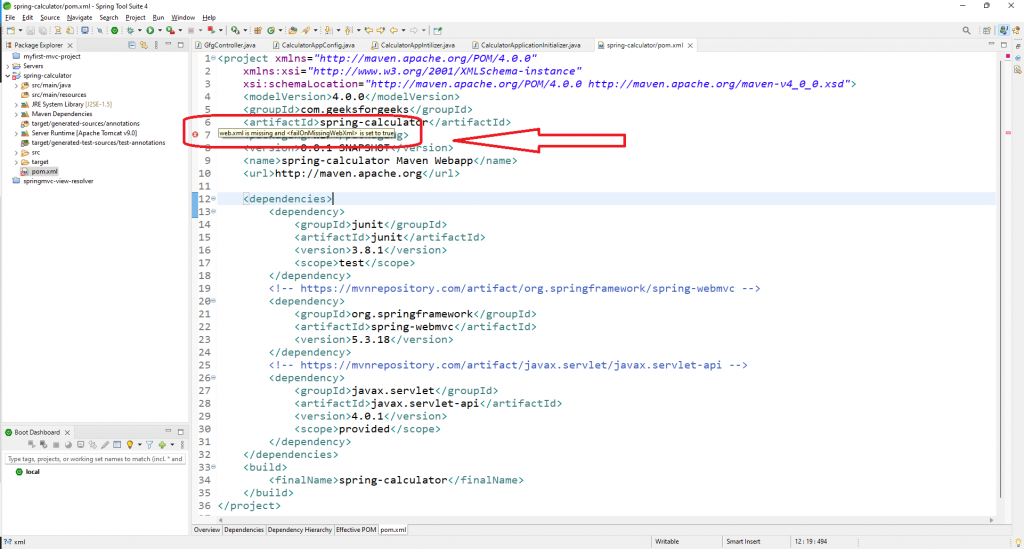The image size is (1024, 549).
Task: Click the horizontal scrollbar below editor
Action: click(605, 520)
